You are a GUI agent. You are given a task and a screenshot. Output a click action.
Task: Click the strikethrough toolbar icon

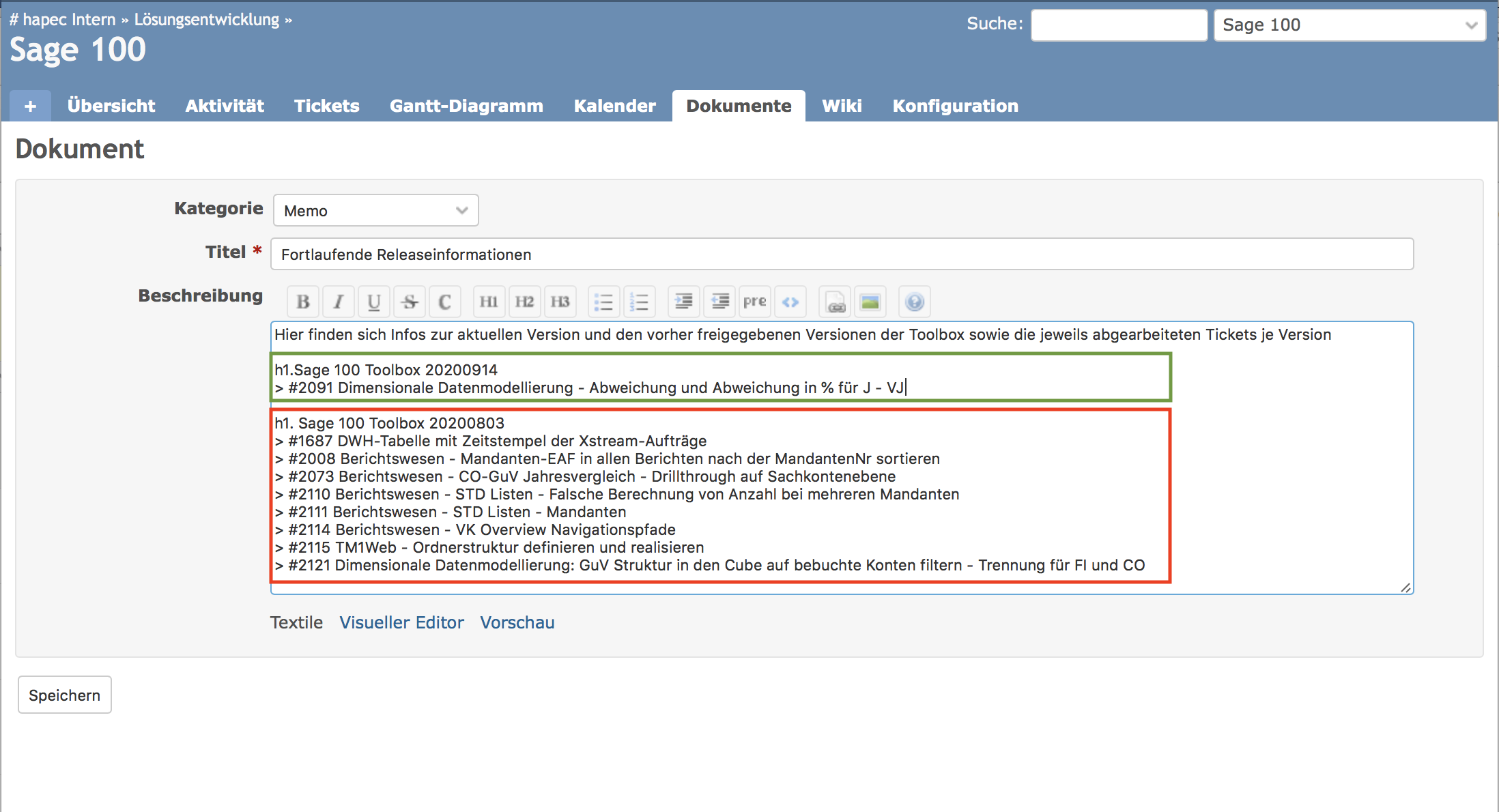tap(410, 302)
